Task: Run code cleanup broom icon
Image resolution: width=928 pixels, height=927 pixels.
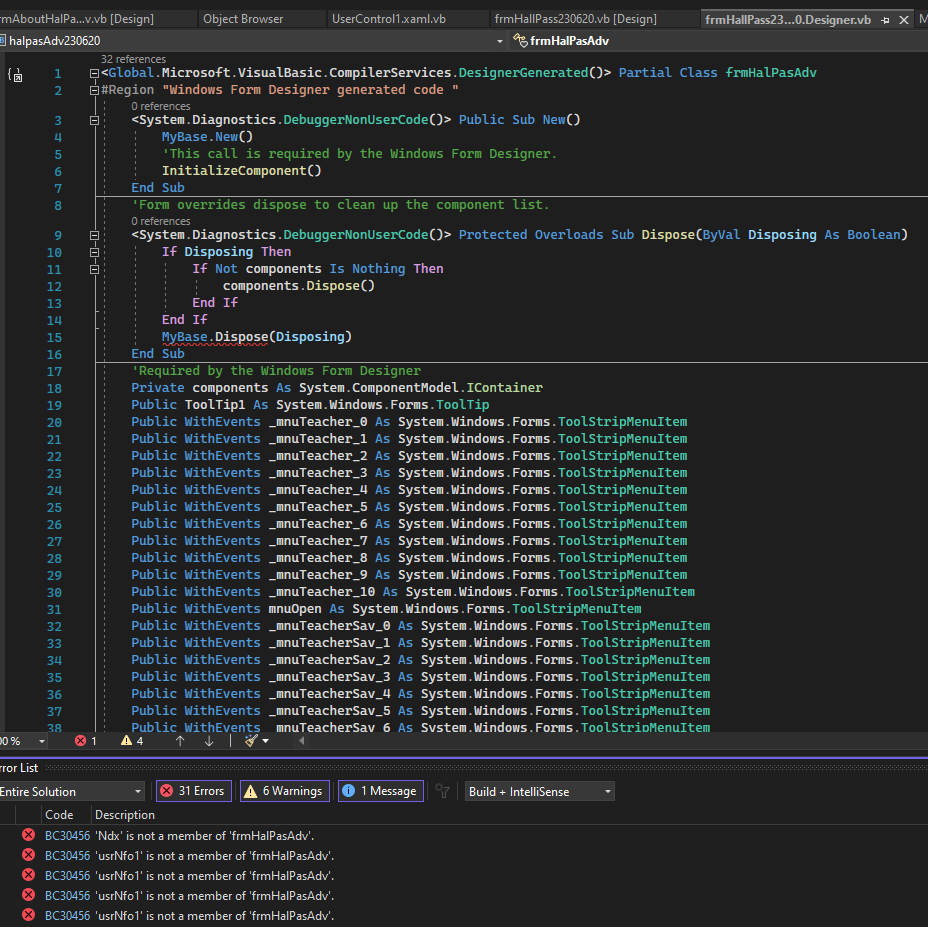Action: [251, 741]
